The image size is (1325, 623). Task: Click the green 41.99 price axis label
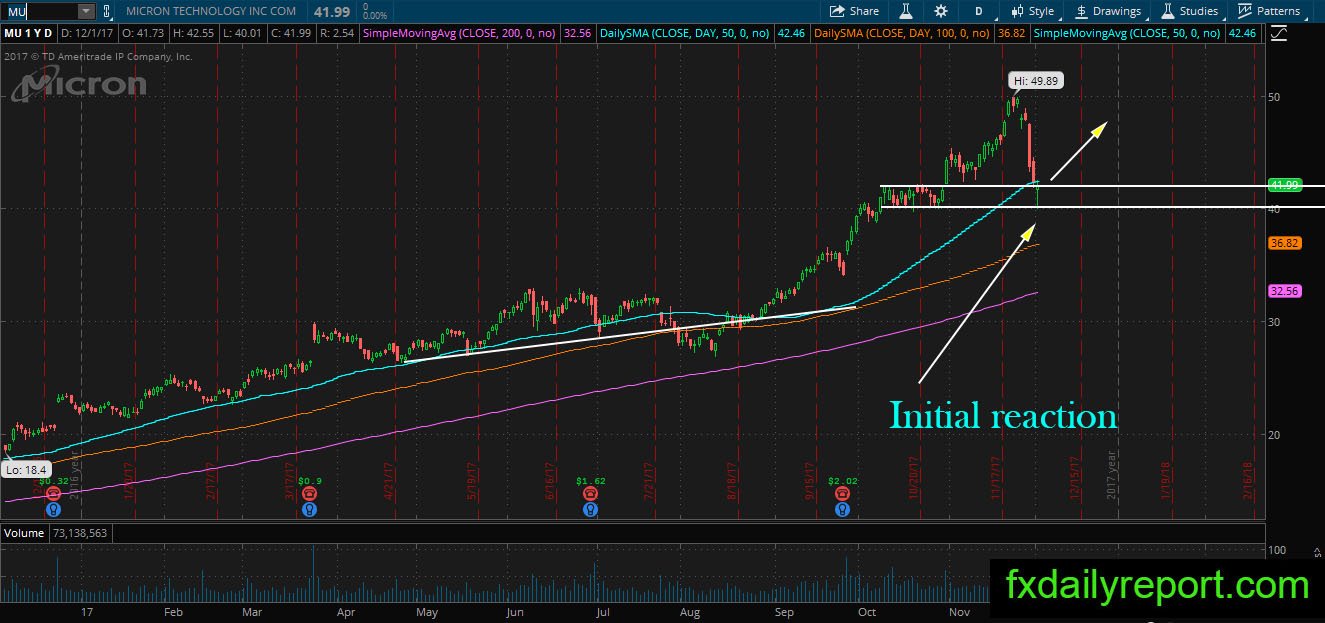[x=1283, y=185]
